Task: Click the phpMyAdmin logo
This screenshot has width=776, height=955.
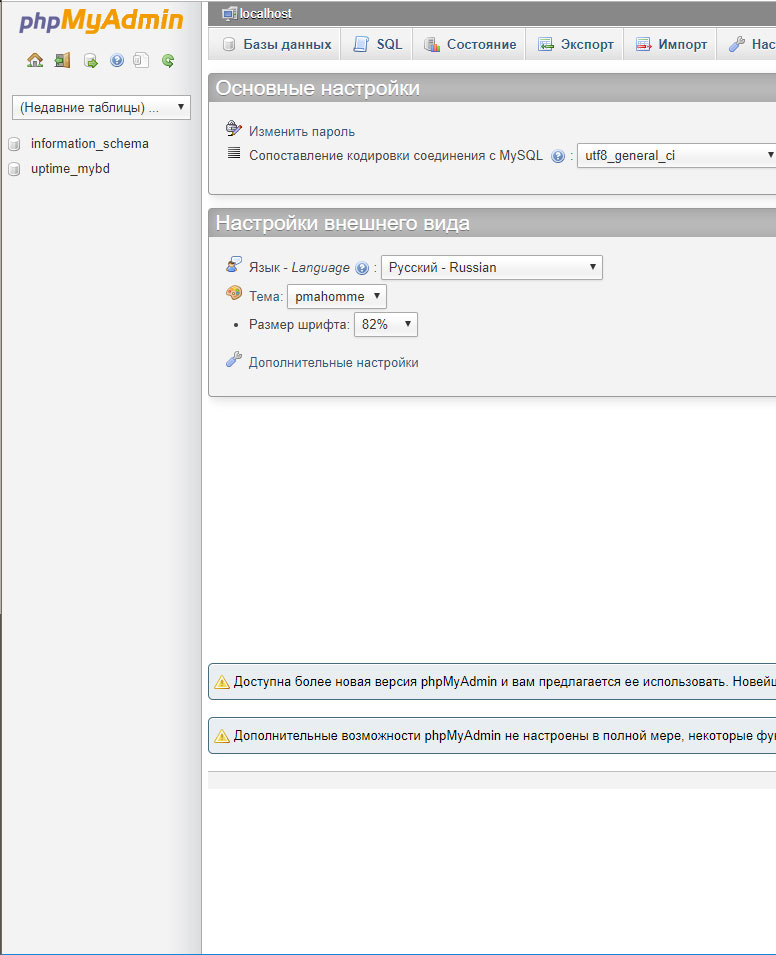Action: coord(101,20)
